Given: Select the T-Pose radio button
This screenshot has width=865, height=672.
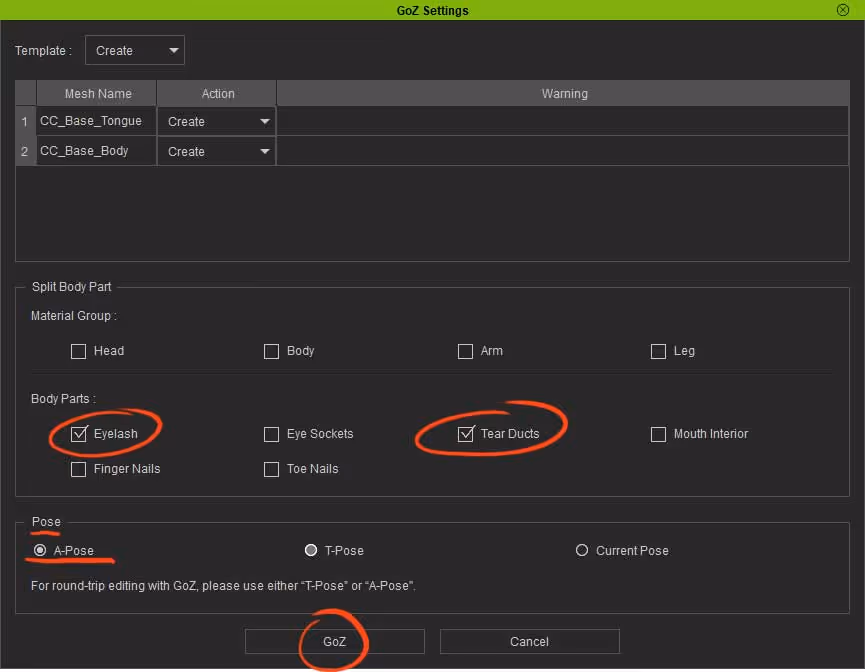Looking at the screenshot, I should tap(311, 550).
